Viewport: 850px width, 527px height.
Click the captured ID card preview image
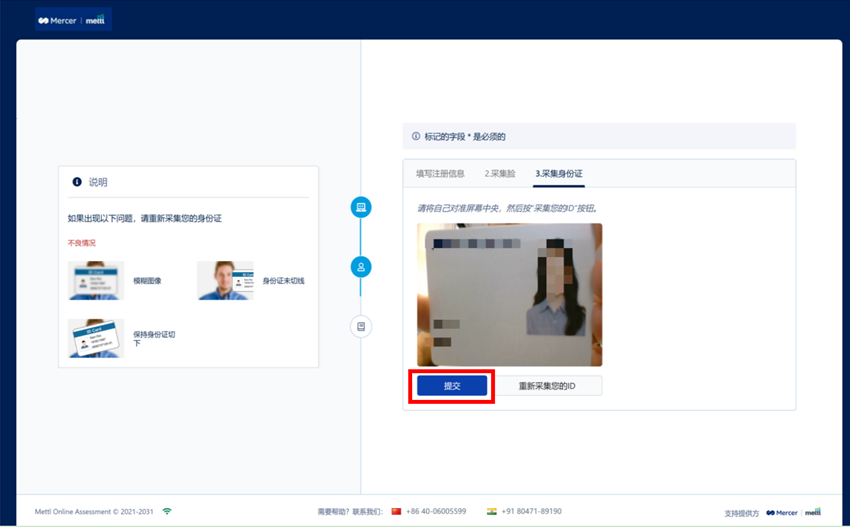(509, 295)
